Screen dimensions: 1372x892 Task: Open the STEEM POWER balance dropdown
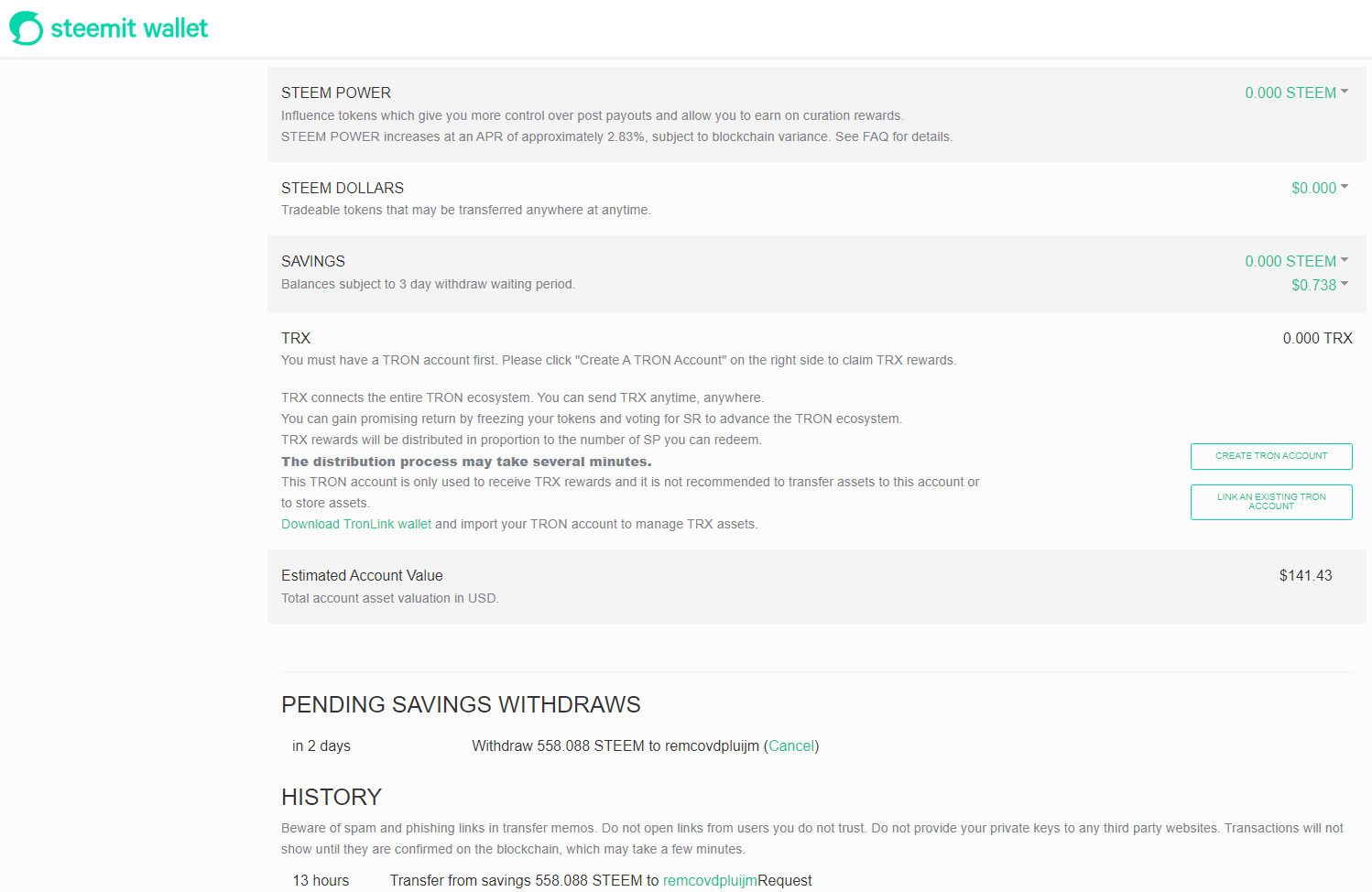tap(1296, 92)
